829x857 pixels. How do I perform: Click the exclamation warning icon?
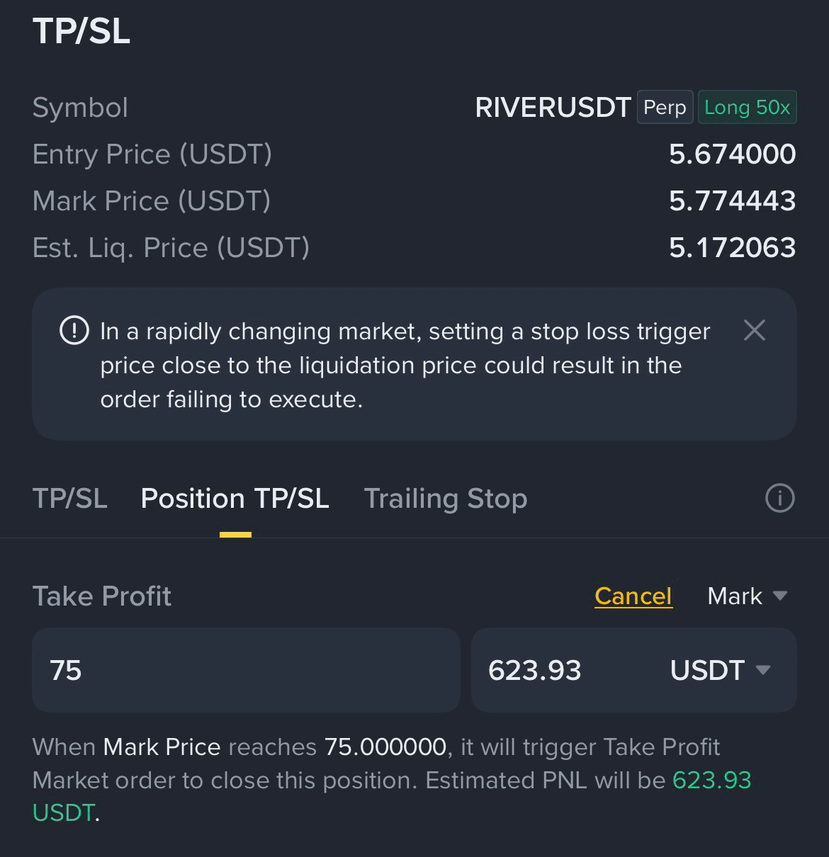pyautogui.click(x=74, y=330)
